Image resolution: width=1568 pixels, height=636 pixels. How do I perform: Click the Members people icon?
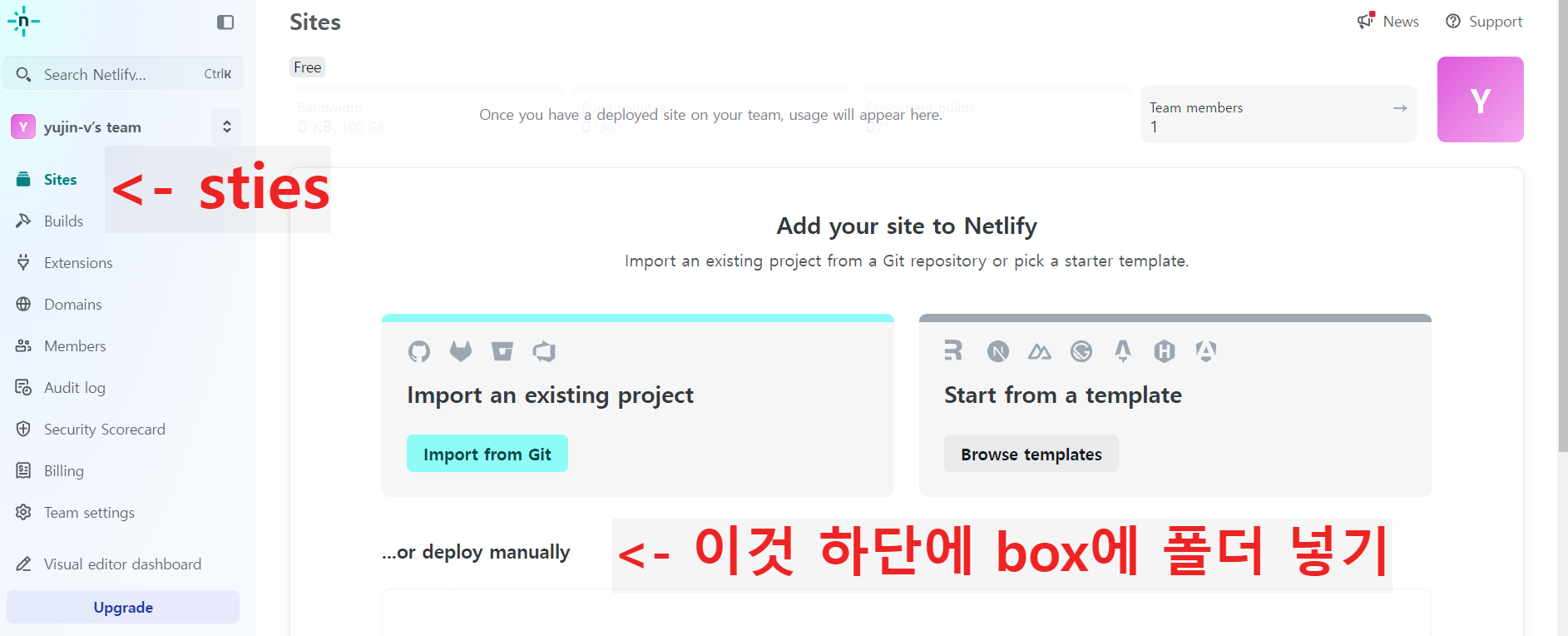tap(23, 345)
